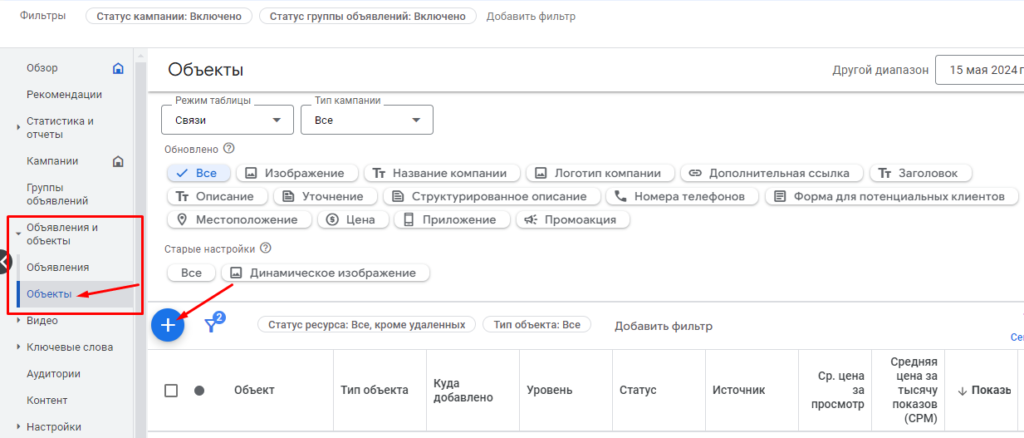The image size is (1024, 438).
Task: Filter by Описание chip
Action: (217, 196)
